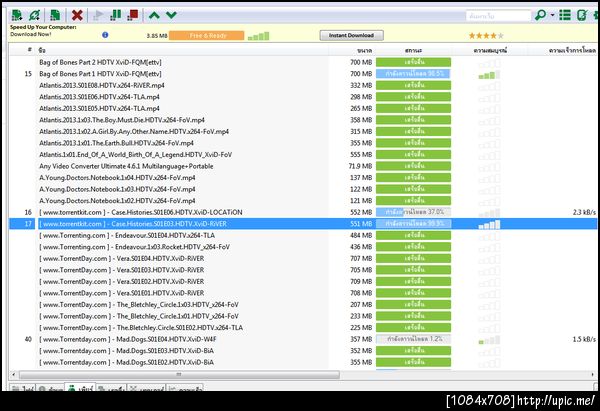Select Bag of Bones Part 1 HDTV row
600x411 pixels.
[x=303, y=73]
